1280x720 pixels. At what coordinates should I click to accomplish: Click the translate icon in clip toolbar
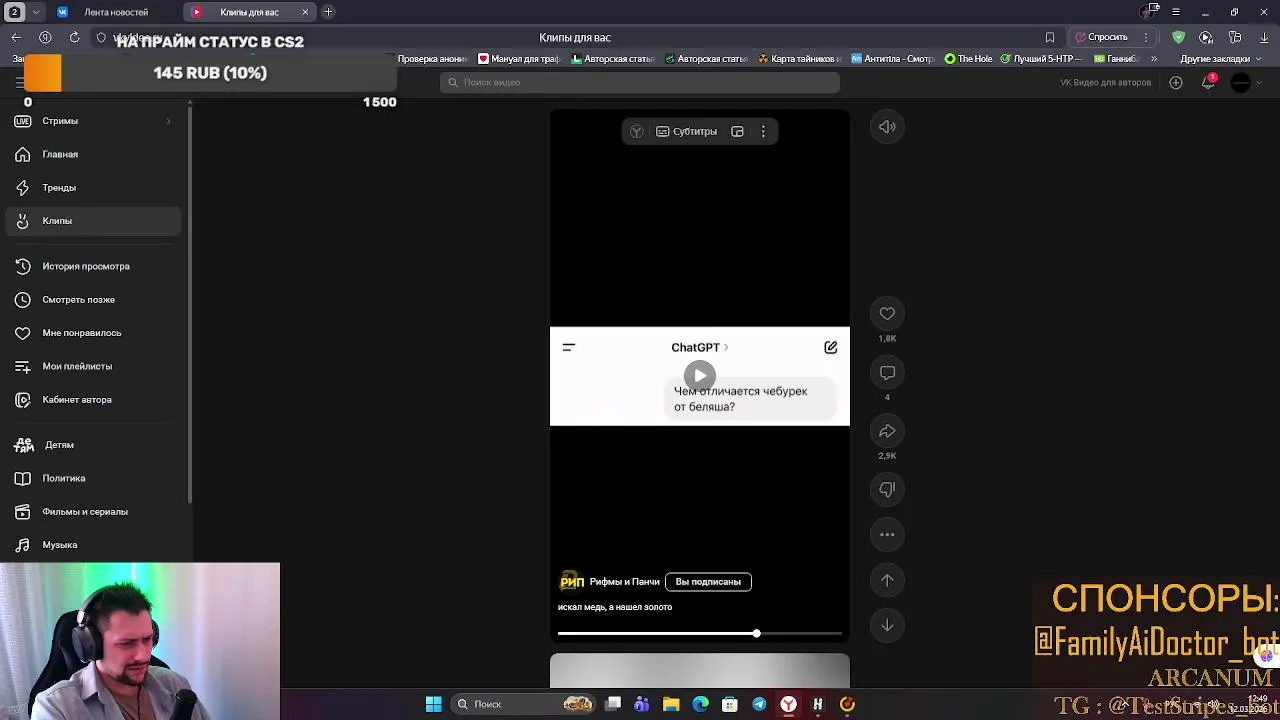coord(636,131)
